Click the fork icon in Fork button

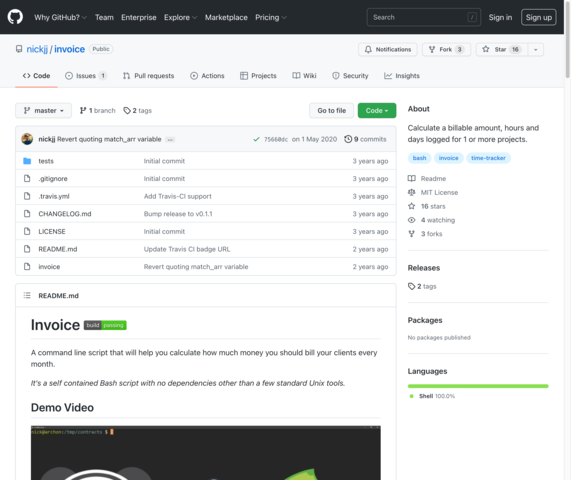click(432, 49)
